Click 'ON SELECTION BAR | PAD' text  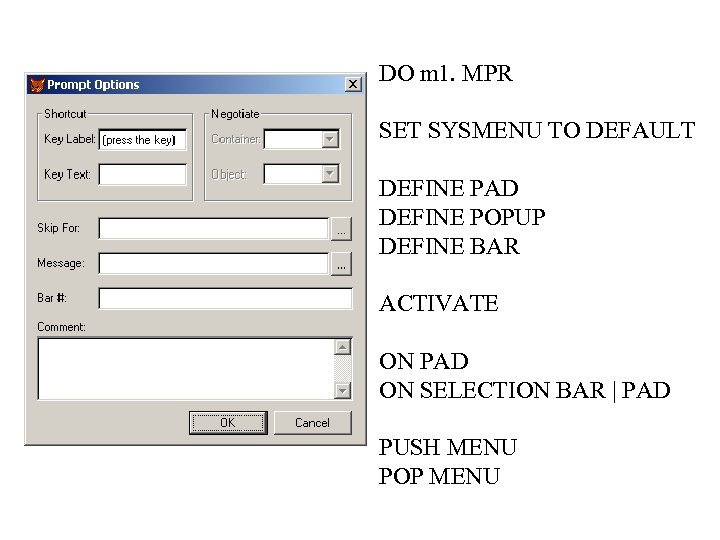[x=524, y=390]
